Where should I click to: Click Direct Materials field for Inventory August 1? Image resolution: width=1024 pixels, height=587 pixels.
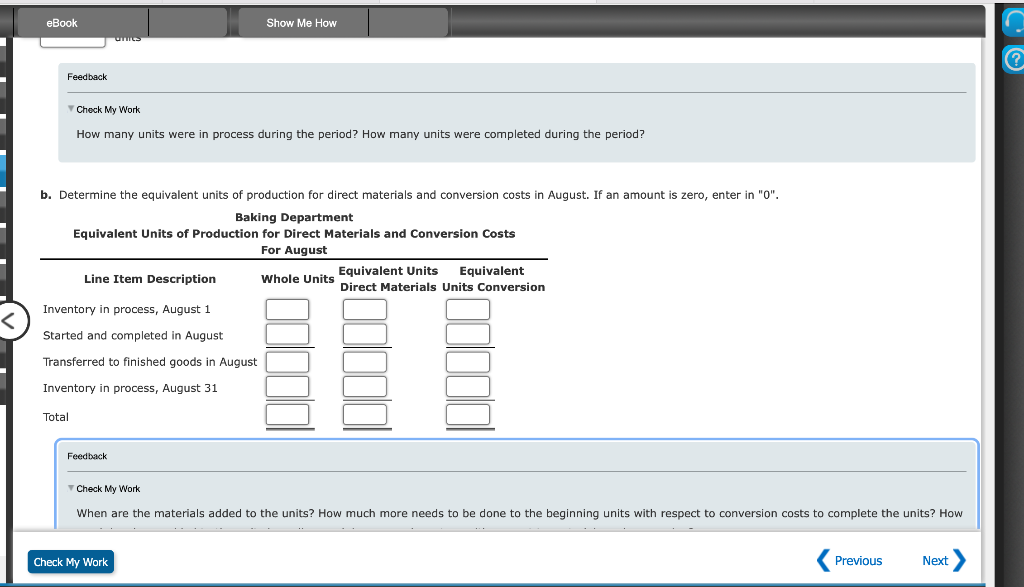[x=365, y=309]
